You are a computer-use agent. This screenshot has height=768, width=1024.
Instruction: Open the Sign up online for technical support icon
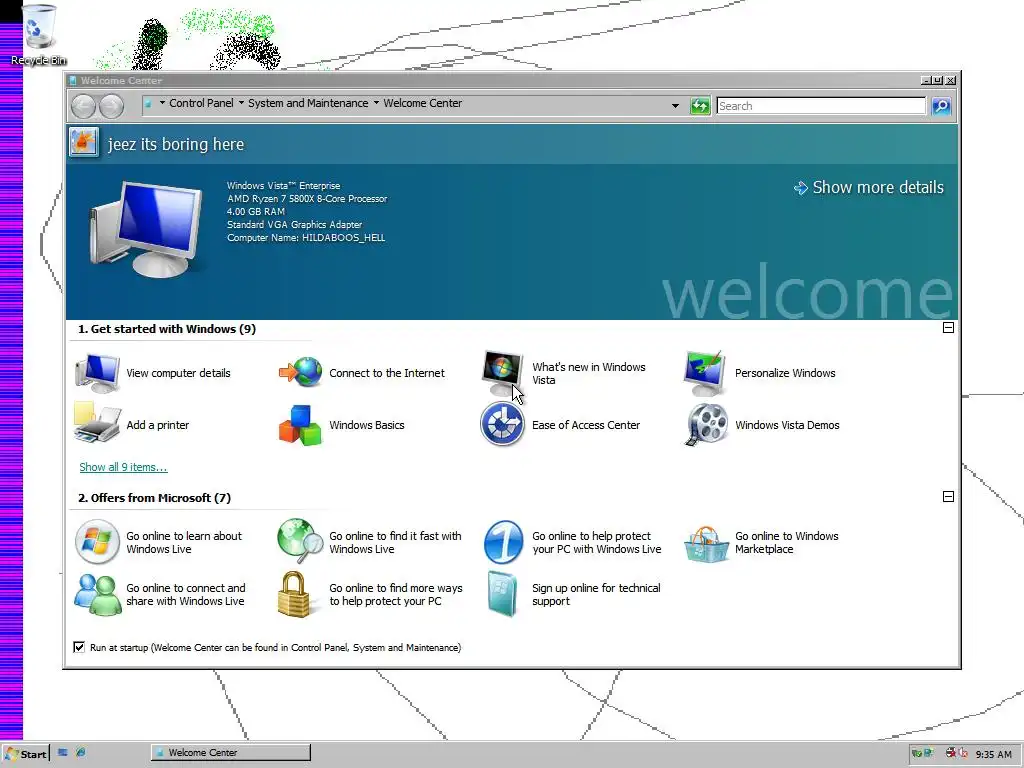point(502,594)
